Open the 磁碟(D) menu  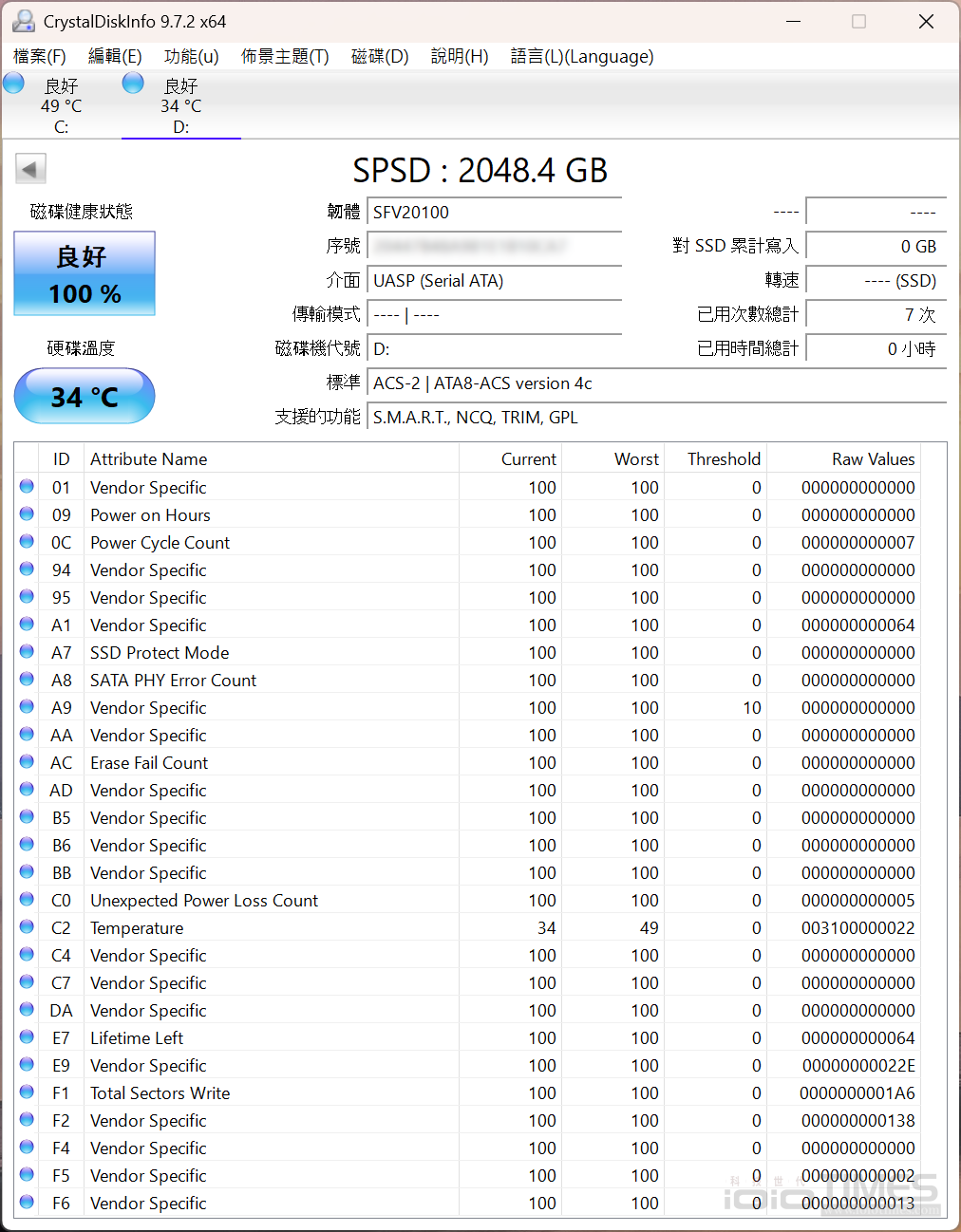pyautogui.click(x=379, y=57)
